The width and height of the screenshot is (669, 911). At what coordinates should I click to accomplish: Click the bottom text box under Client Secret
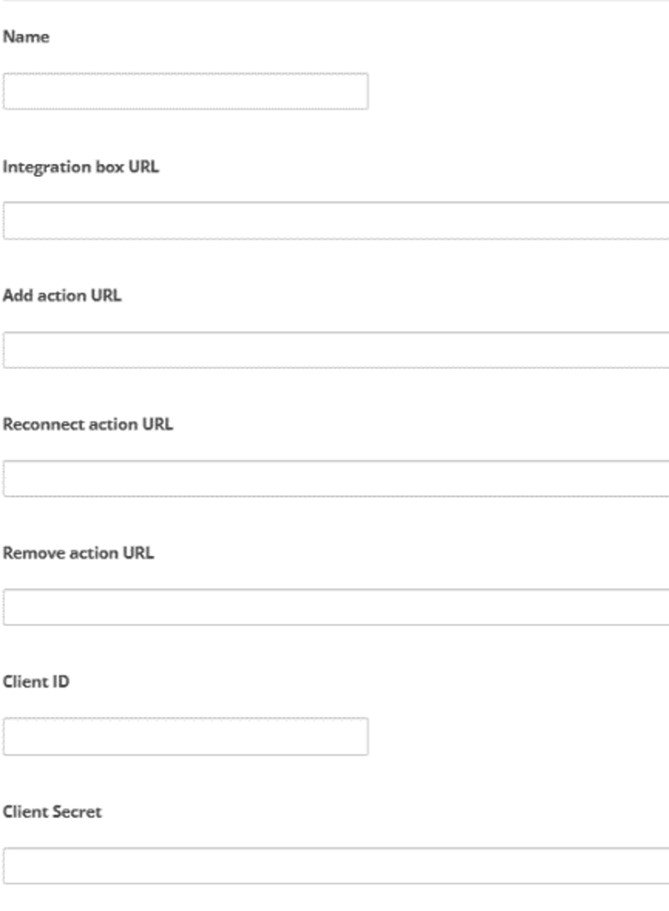pyautogui.click(x=335, y=865)
